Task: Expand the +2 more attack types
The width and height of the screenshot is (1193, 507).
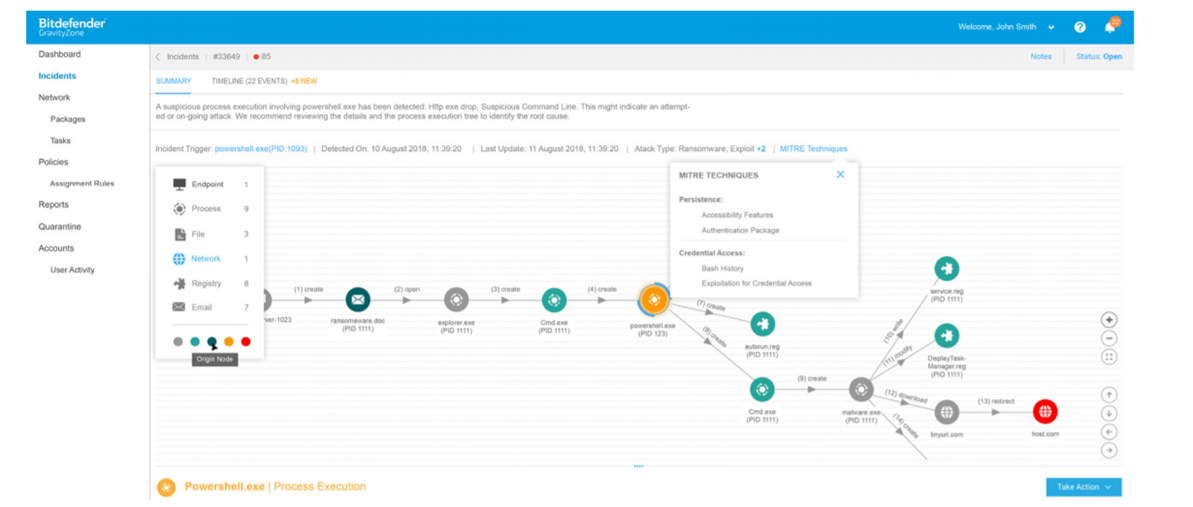Action: pyautogui.click(x=761, y=149)
